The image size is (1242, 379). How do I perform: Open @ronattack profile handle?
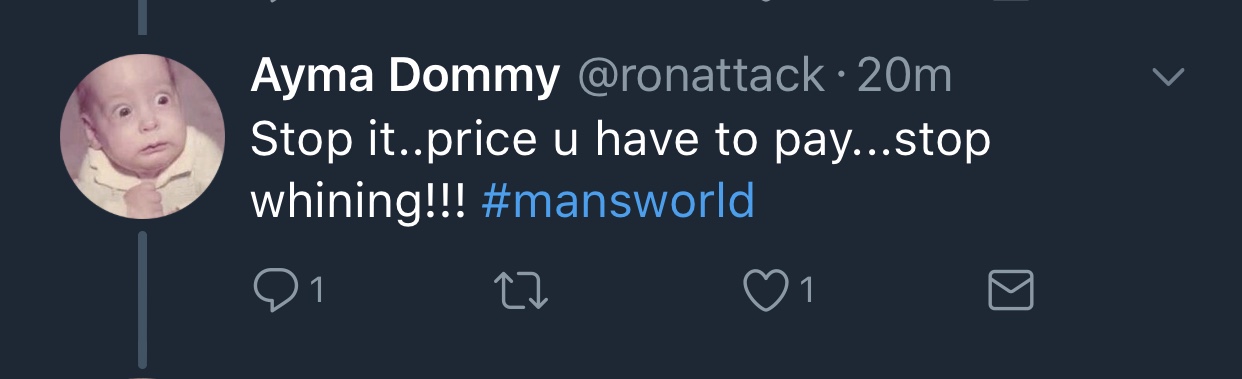tap(703, 77)
